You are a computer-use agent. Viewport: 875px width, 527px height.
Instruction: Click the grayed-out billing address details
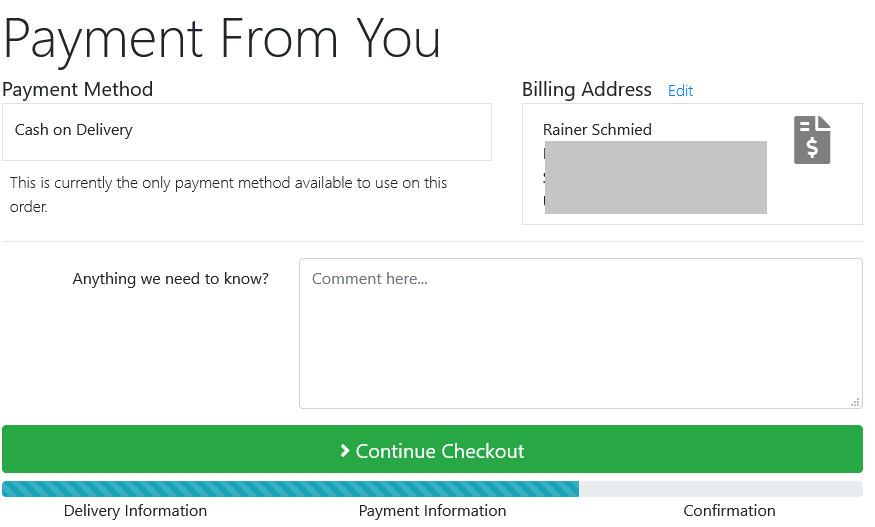656,178
